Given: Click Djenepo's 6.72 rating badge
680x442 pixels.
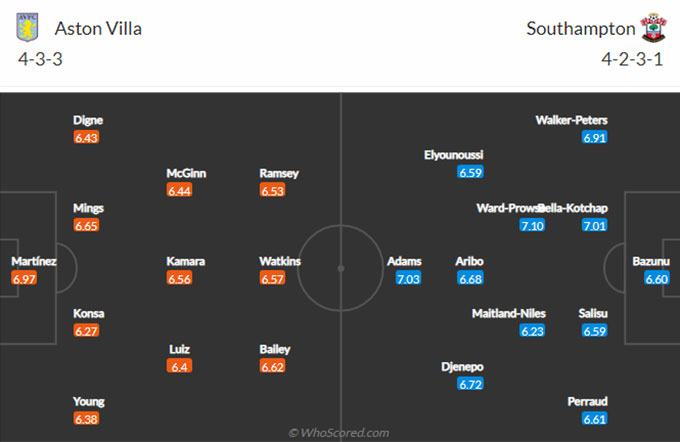Looking at the screenshot, I should [x=471, y=384].
